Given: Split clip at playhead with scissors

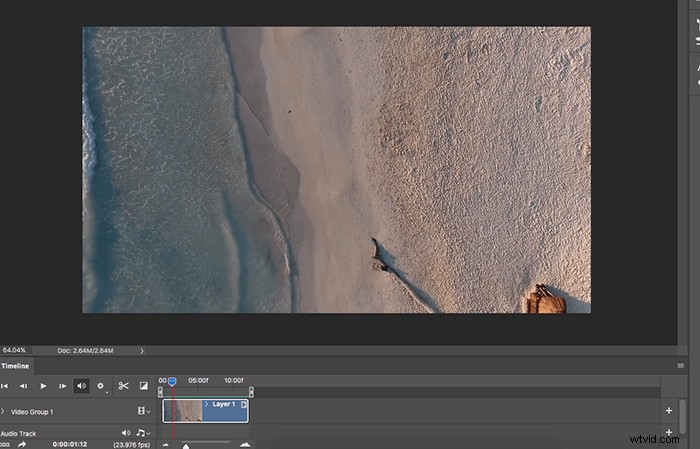Looking at the screenshot, I should click(124, 386).
